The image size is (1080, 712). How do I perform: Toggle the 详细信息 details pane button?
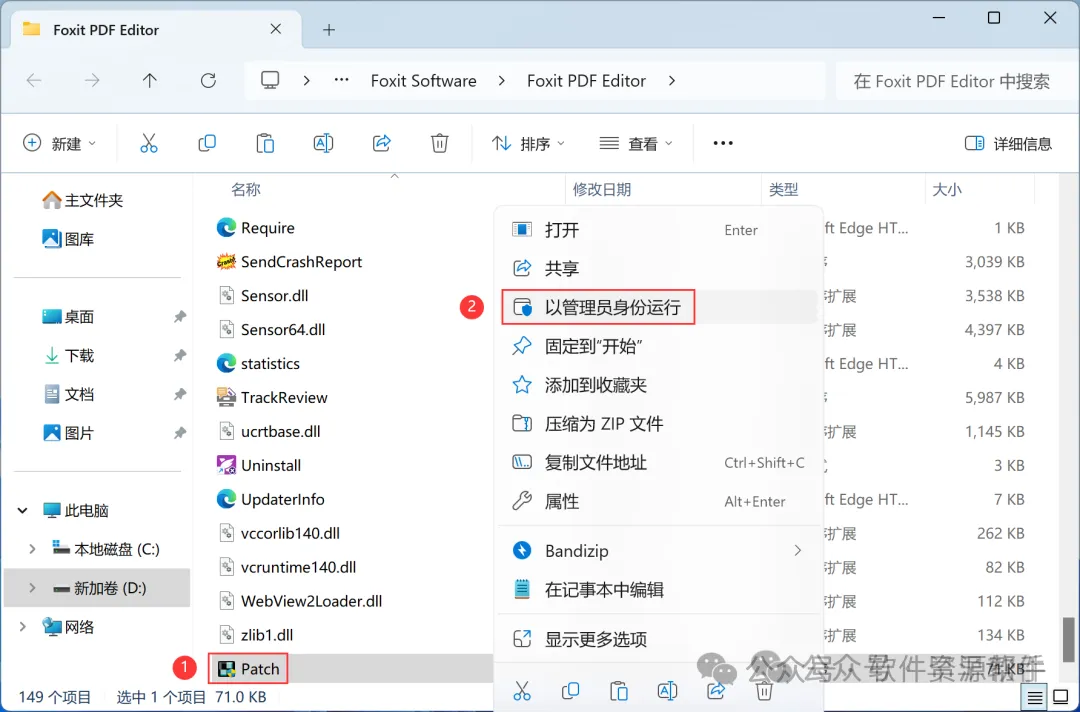[1008, 143]
